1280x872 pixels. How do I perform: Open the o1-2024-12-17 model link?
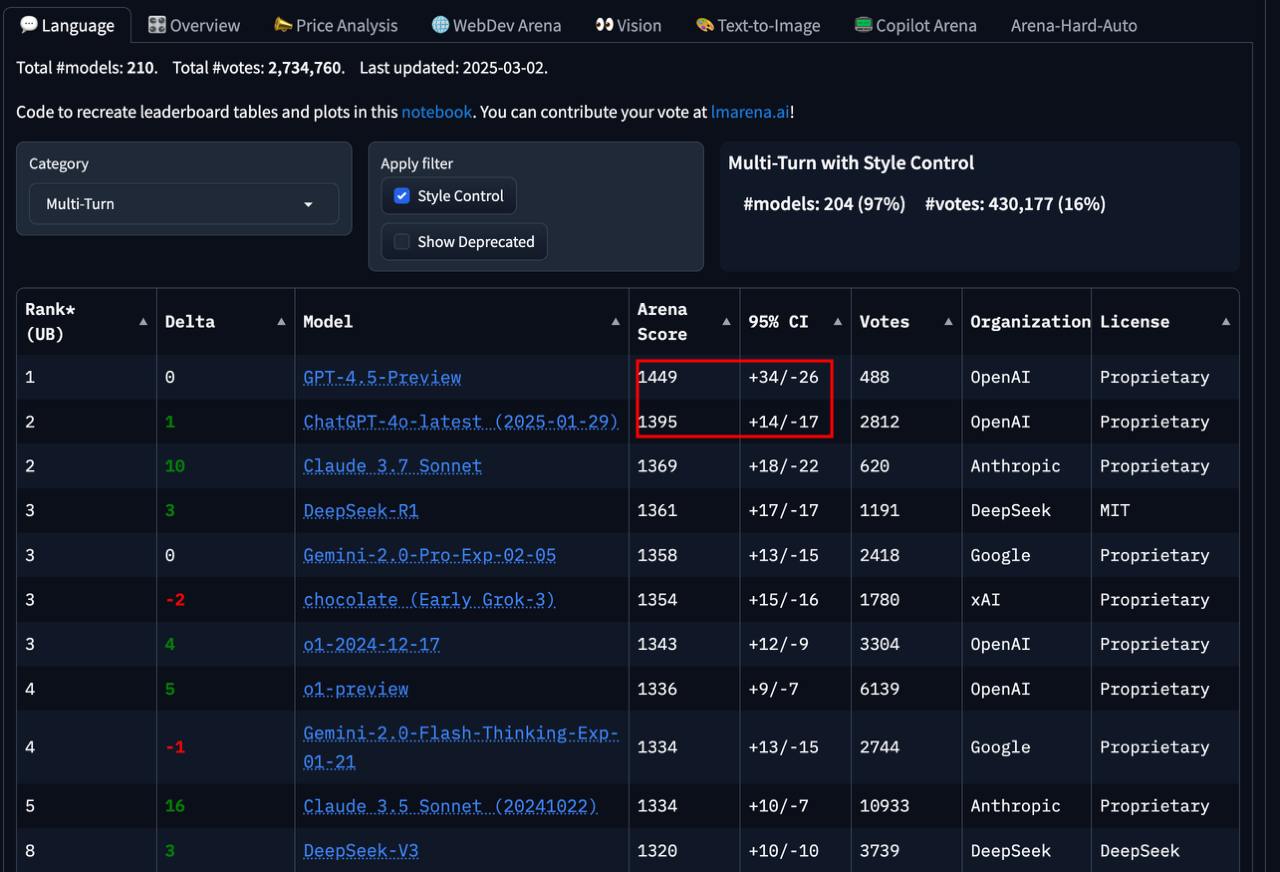pos(372,644)
